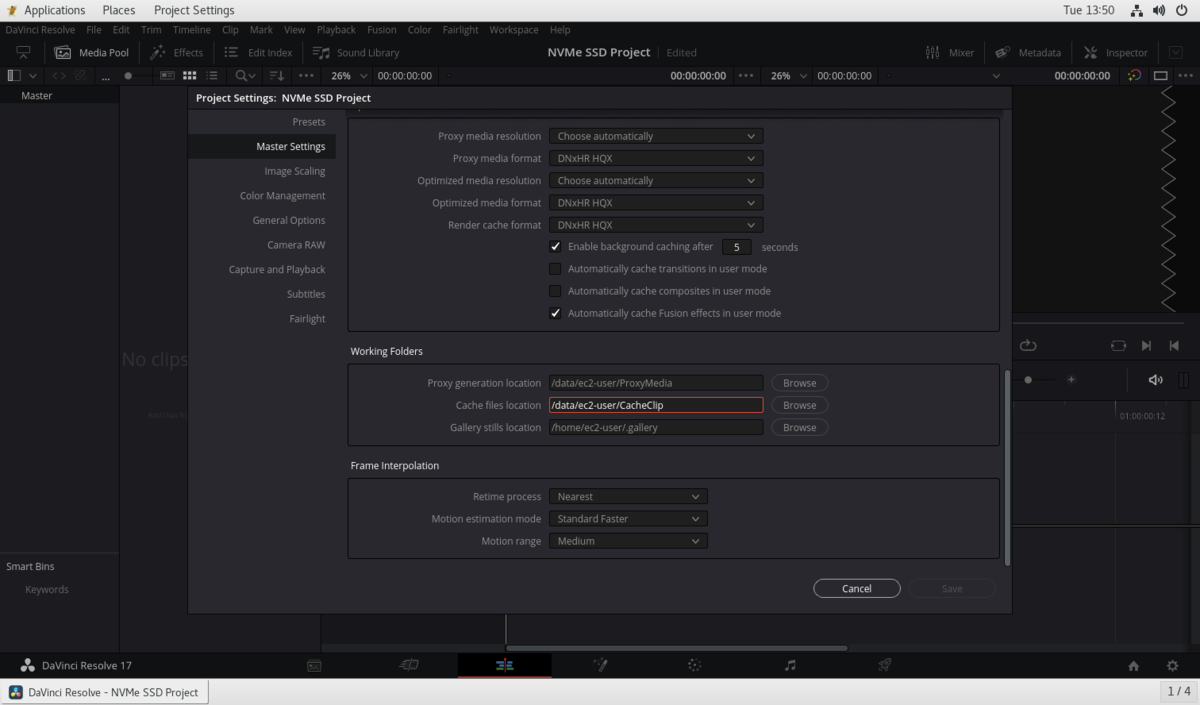Viewport: 1200px width, 705px height.
Task: Open the Effects library panel
Action: [x=176, y=52]
